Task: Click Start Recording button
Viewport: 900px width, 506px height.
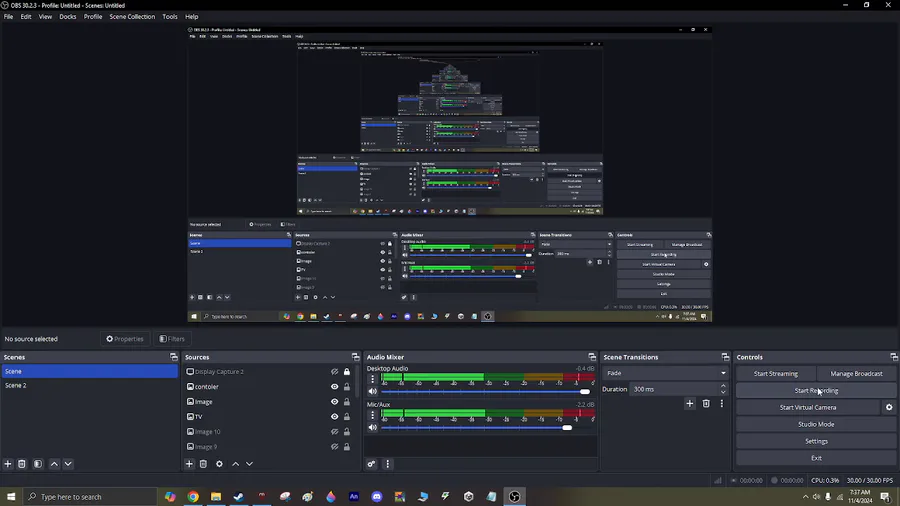Action: point(816,391)
